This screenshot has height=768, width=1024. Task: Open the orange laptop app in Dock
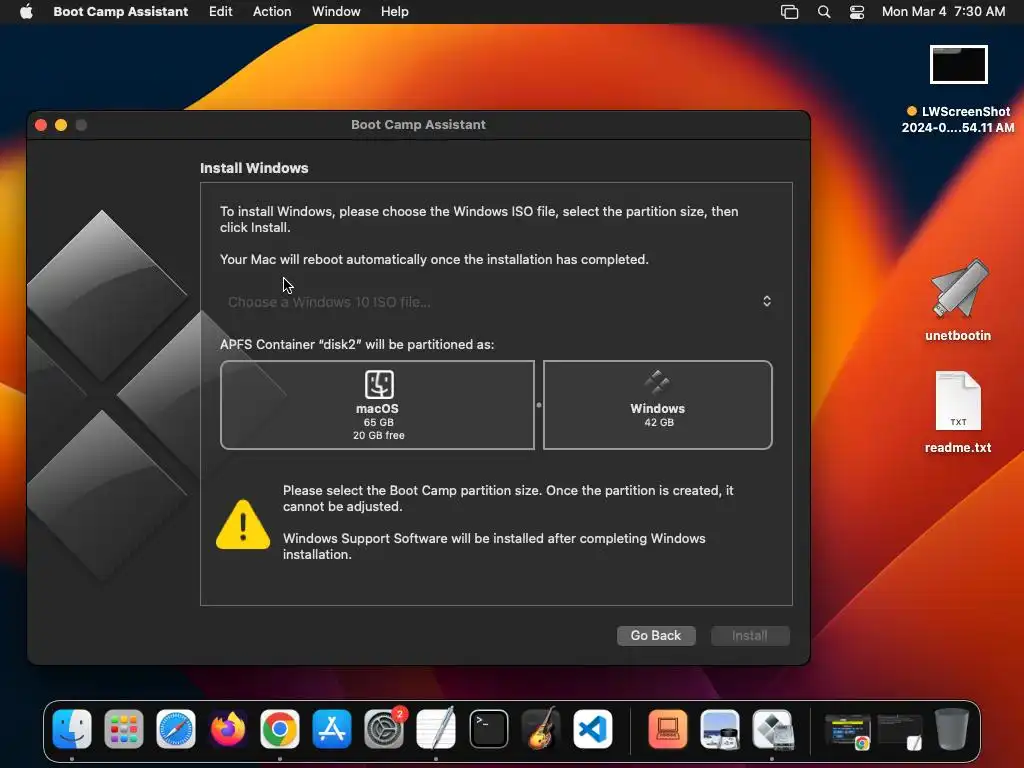point(667,729)
